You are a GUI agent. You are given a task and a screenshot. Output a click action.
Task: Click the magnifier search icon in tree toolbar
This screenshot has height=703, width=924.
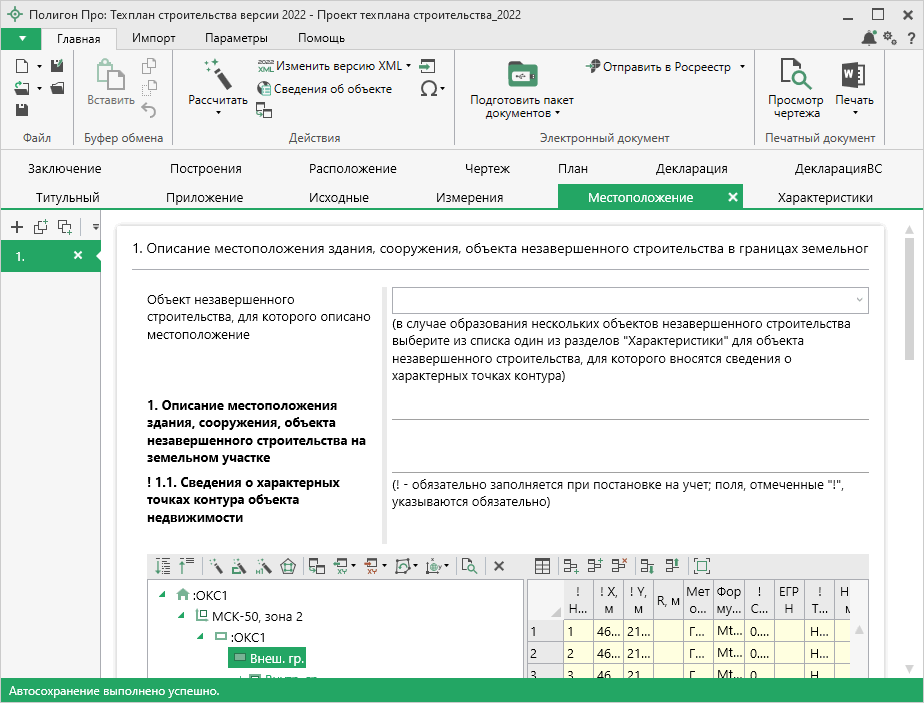469,566
